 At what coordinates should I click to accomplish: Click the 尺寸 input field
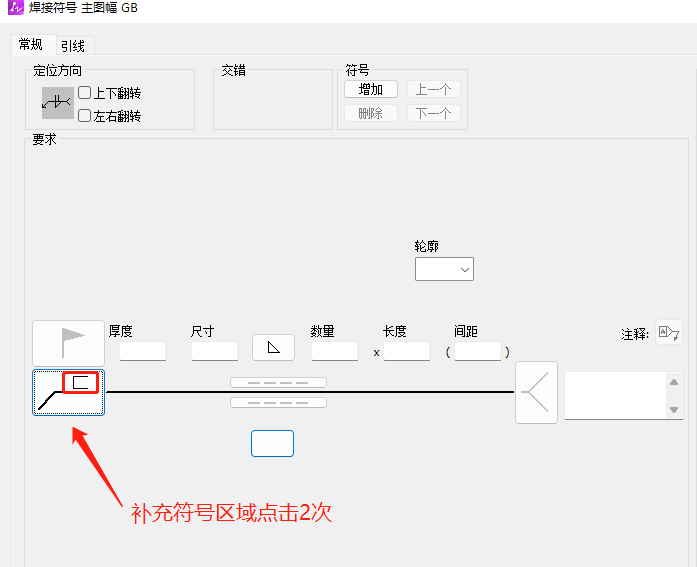point(215,351)
